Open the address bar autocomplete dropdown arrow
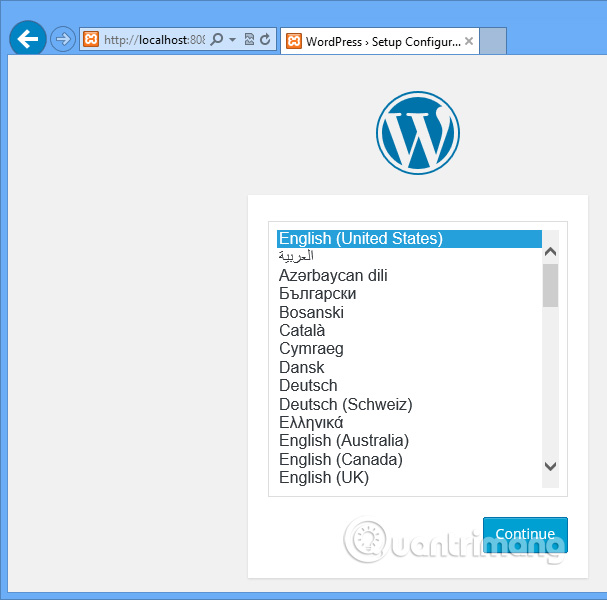Viewport: 607px width, 600px height. click(x=232, y=39)
